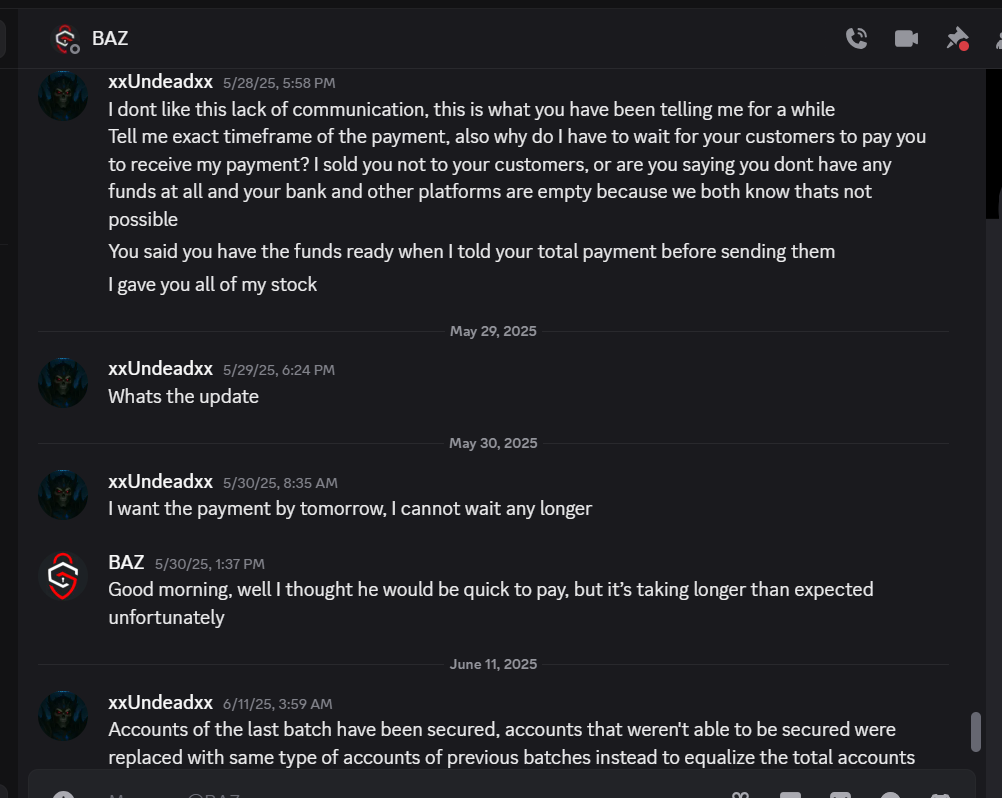Start a voice call with BAZ
This screenshot has width=1002, height=798.
pos(856,38)
